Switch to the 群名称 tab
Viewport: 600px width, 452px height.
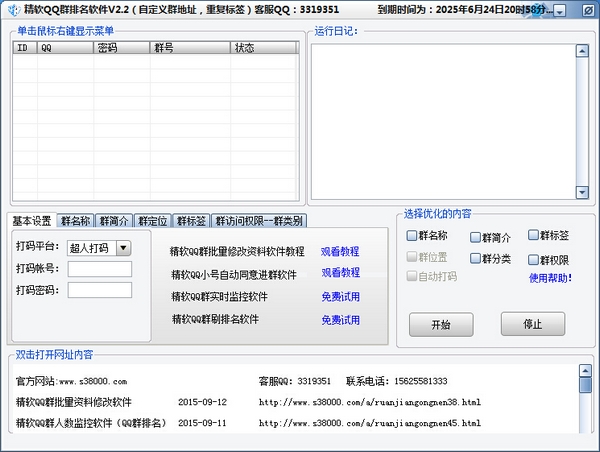pos(75,221)
